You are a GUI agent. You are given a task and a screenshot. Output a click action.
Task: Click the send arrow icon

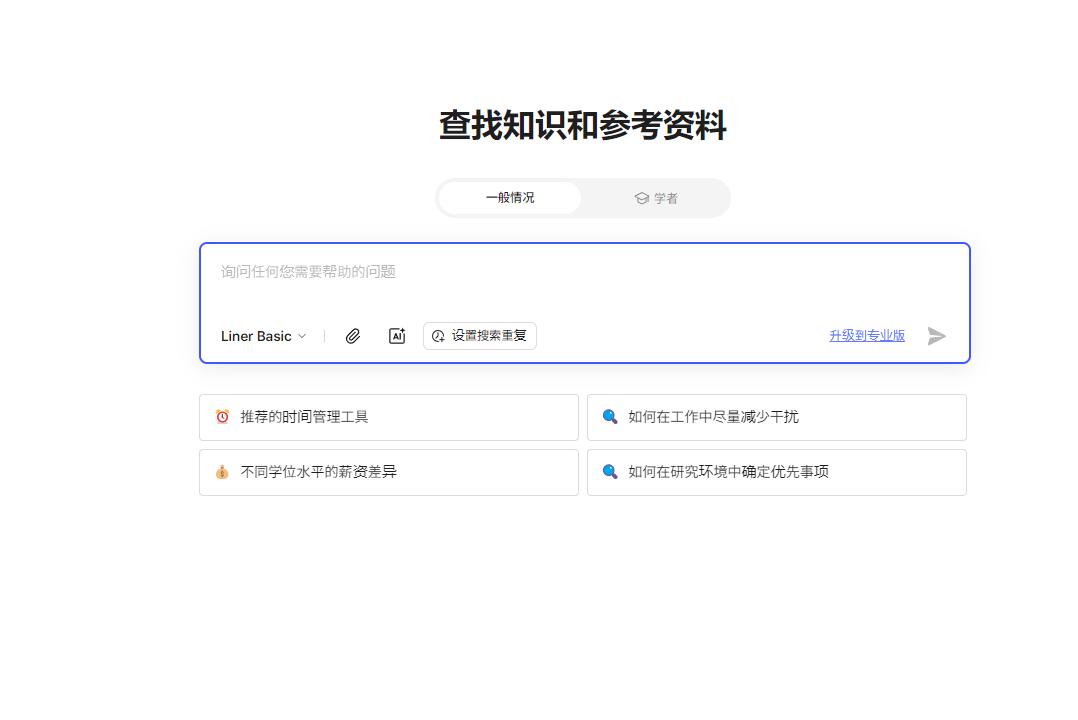[x=937, y=336]
